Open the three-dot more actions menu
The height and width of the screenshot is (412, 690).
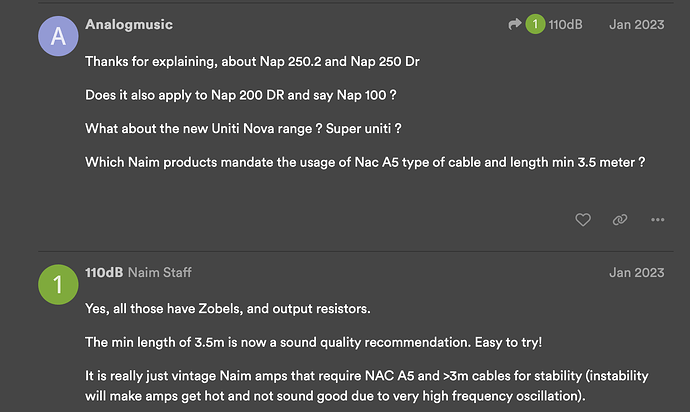[x=657, y=220]
